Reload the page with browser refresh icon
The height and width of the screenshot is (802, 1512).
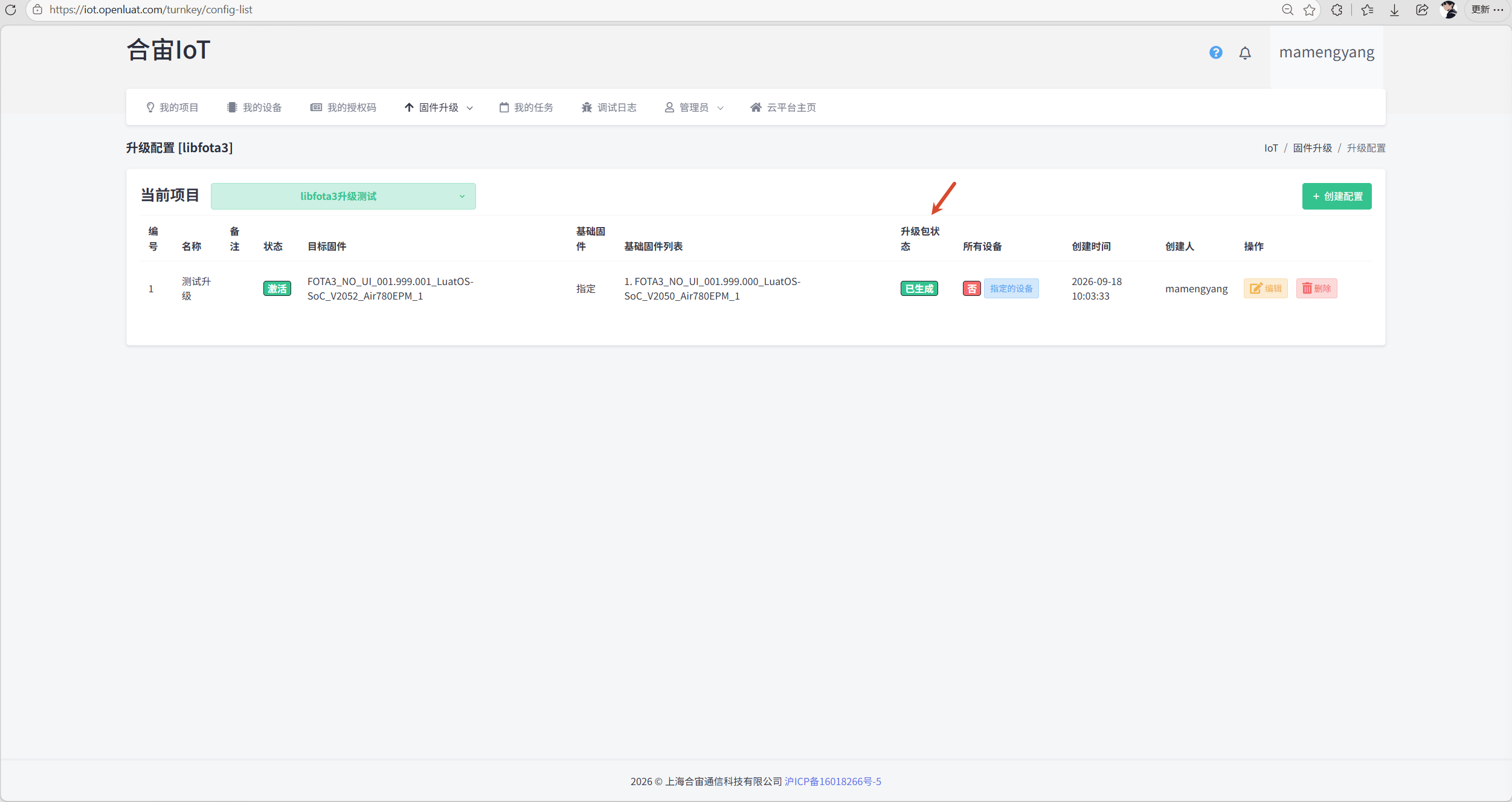[x=10, y=10]
